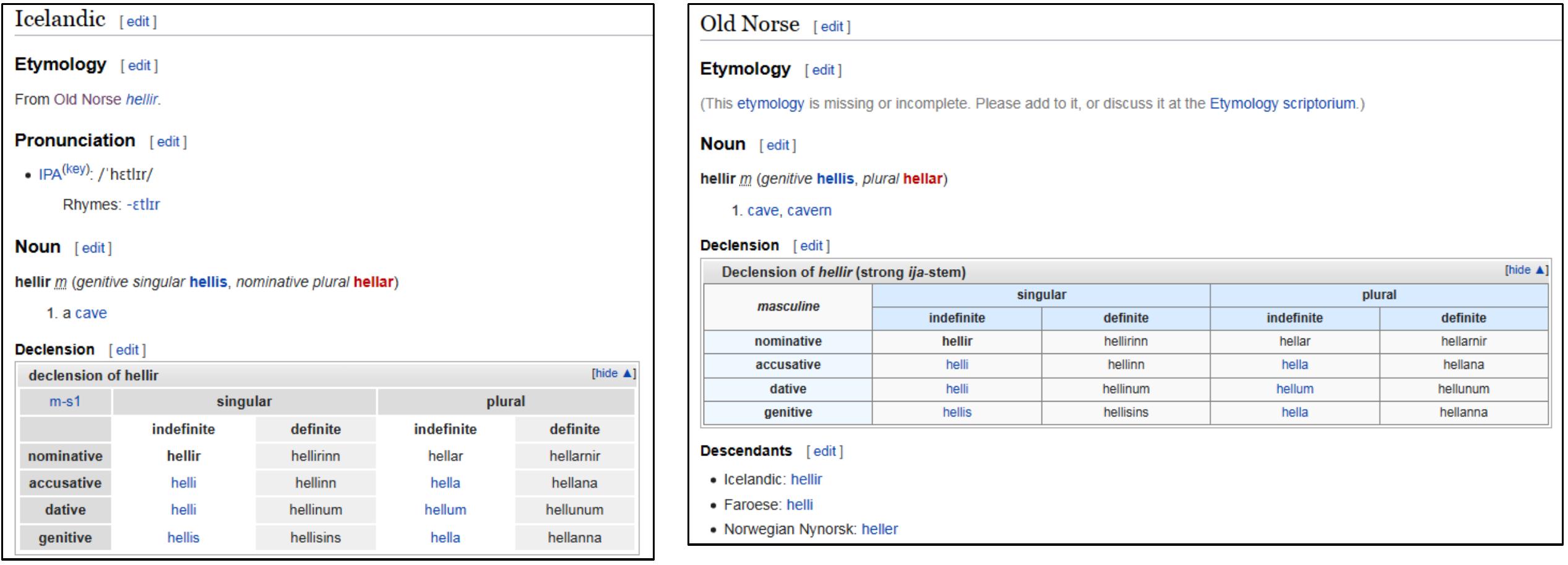Open the Norwegian Nynorsk heller link
The height and width of the screenshot is (565, 1568).
[x=881, y=530]
